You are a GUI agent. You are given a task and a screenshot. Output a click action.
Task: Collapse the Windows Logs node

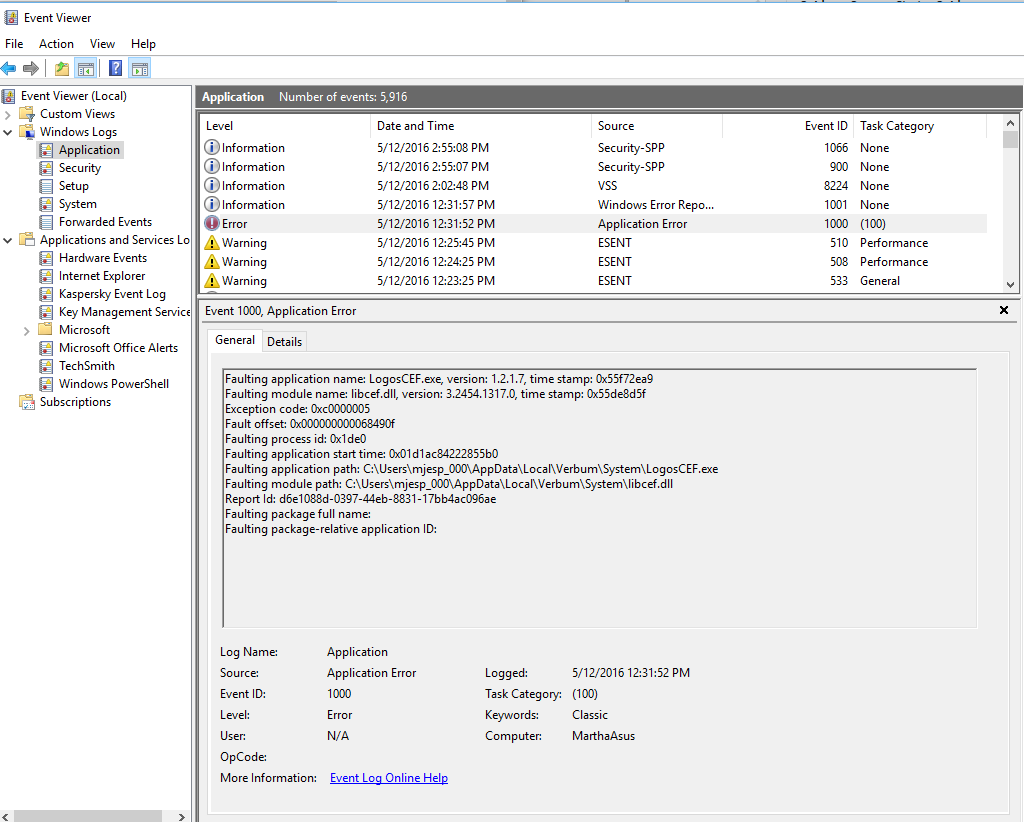coord(8,132)
